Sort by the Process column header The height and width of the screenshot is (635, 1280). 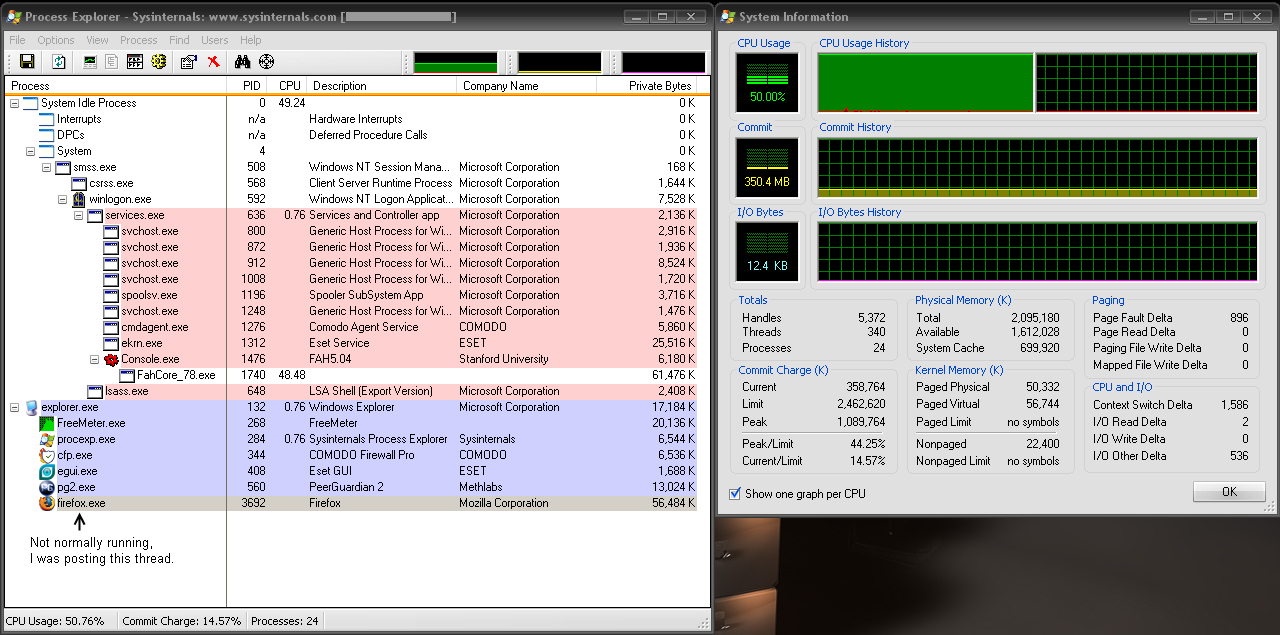[117, 86]
